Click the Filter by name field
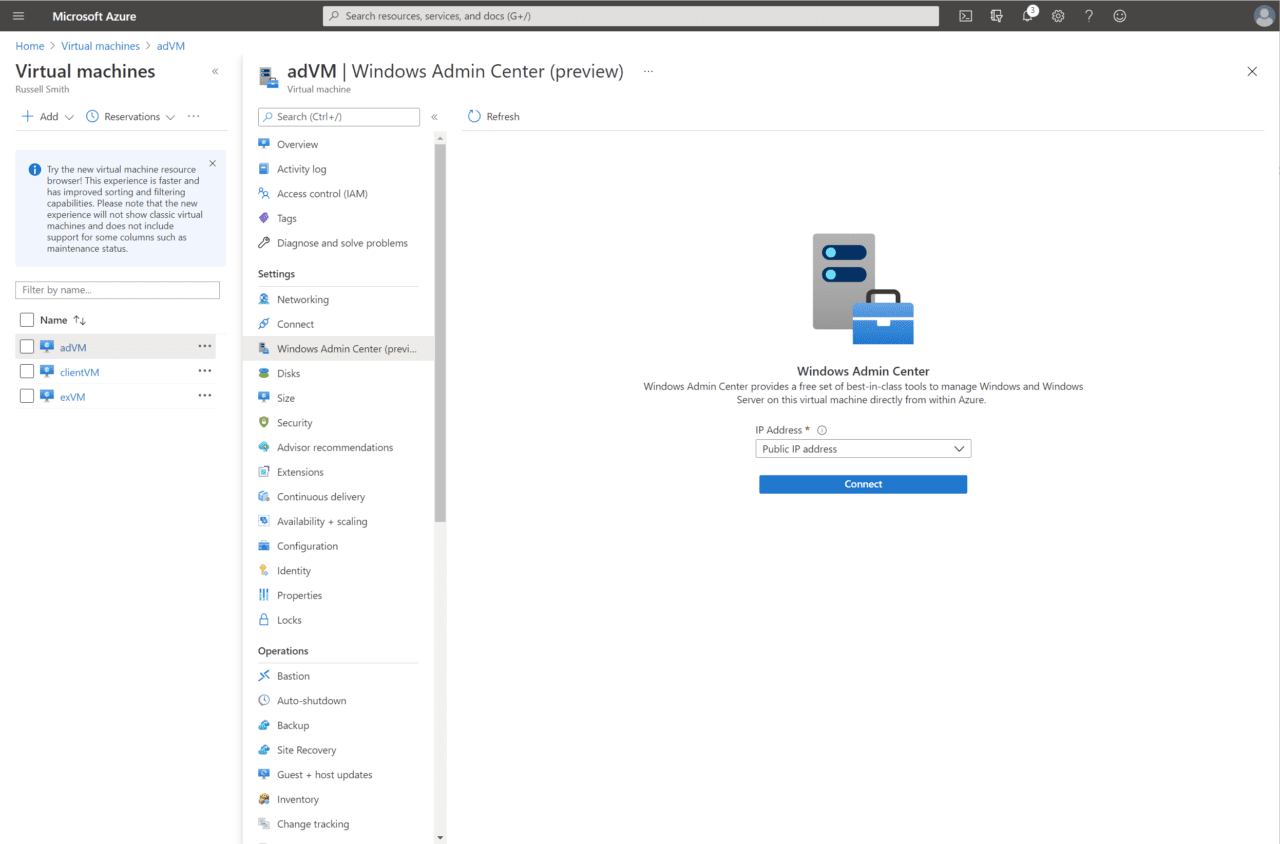Image resolution: width=1280 pixels, height=844 pixels. pyautogui.click(x=117, y=290)
